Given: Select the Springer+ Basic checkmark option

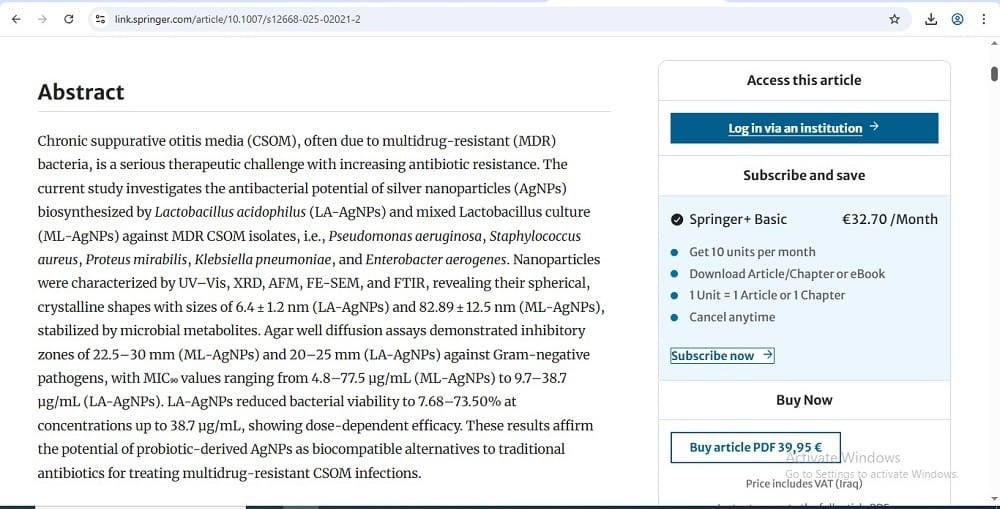Looking at the screenshot, I should [x=677, y=219].
